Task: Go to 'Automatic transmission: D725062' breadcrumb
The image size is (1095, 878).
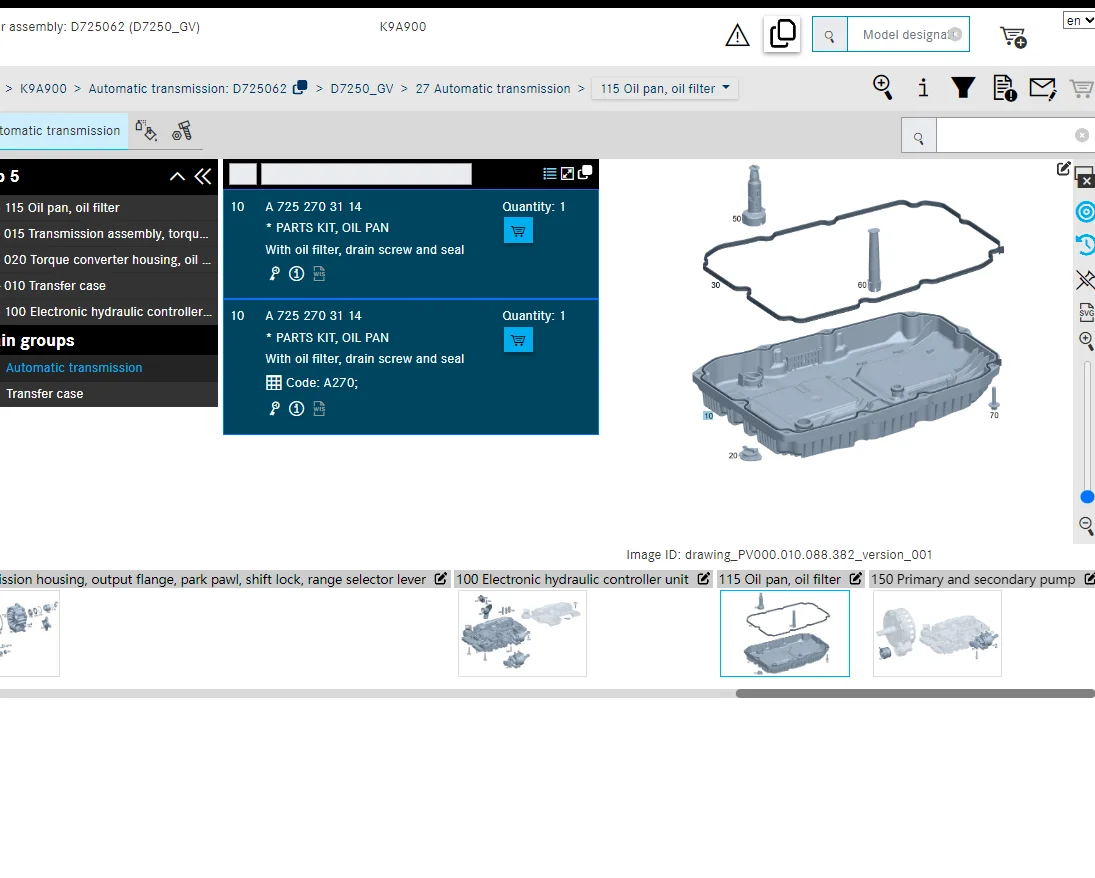Action: tap(187, 89)
